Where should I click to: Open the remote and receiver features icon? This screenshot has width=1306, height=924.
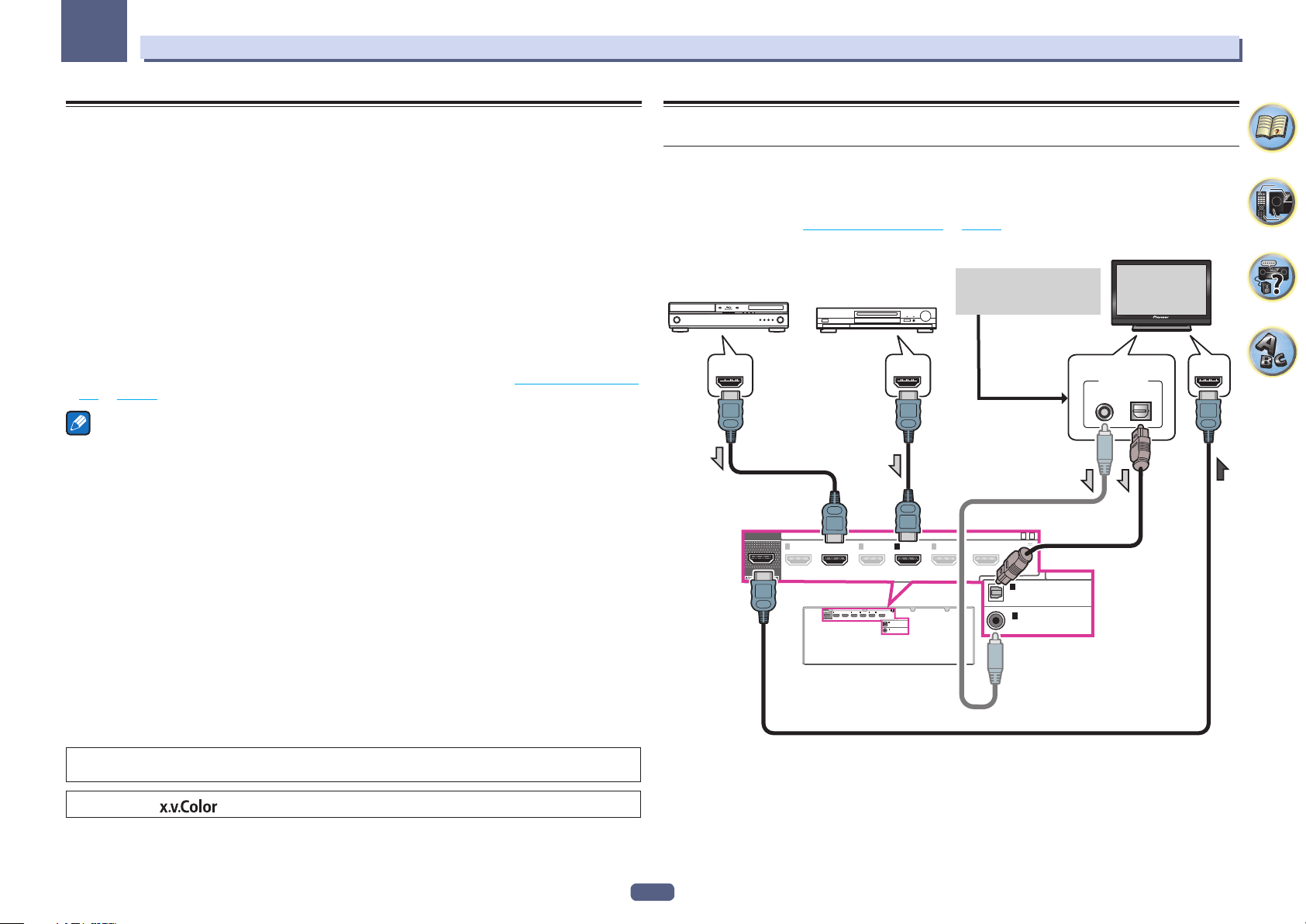(x=1272, y=202)
